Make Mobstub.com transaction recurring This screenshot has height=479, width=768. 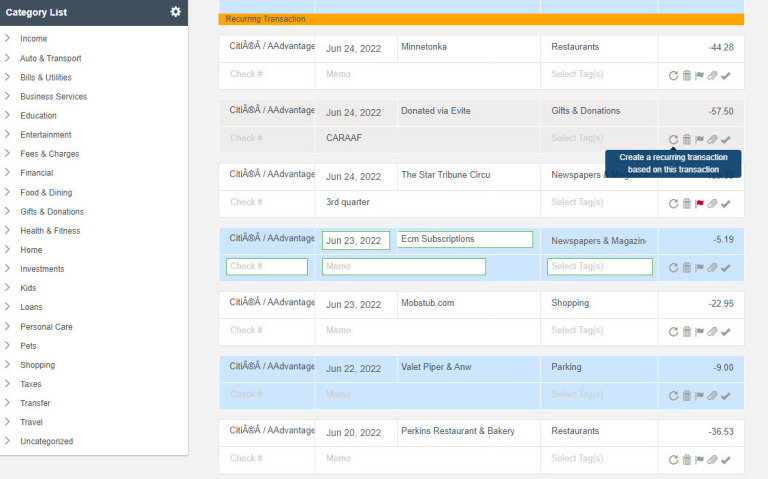[673, 332]
